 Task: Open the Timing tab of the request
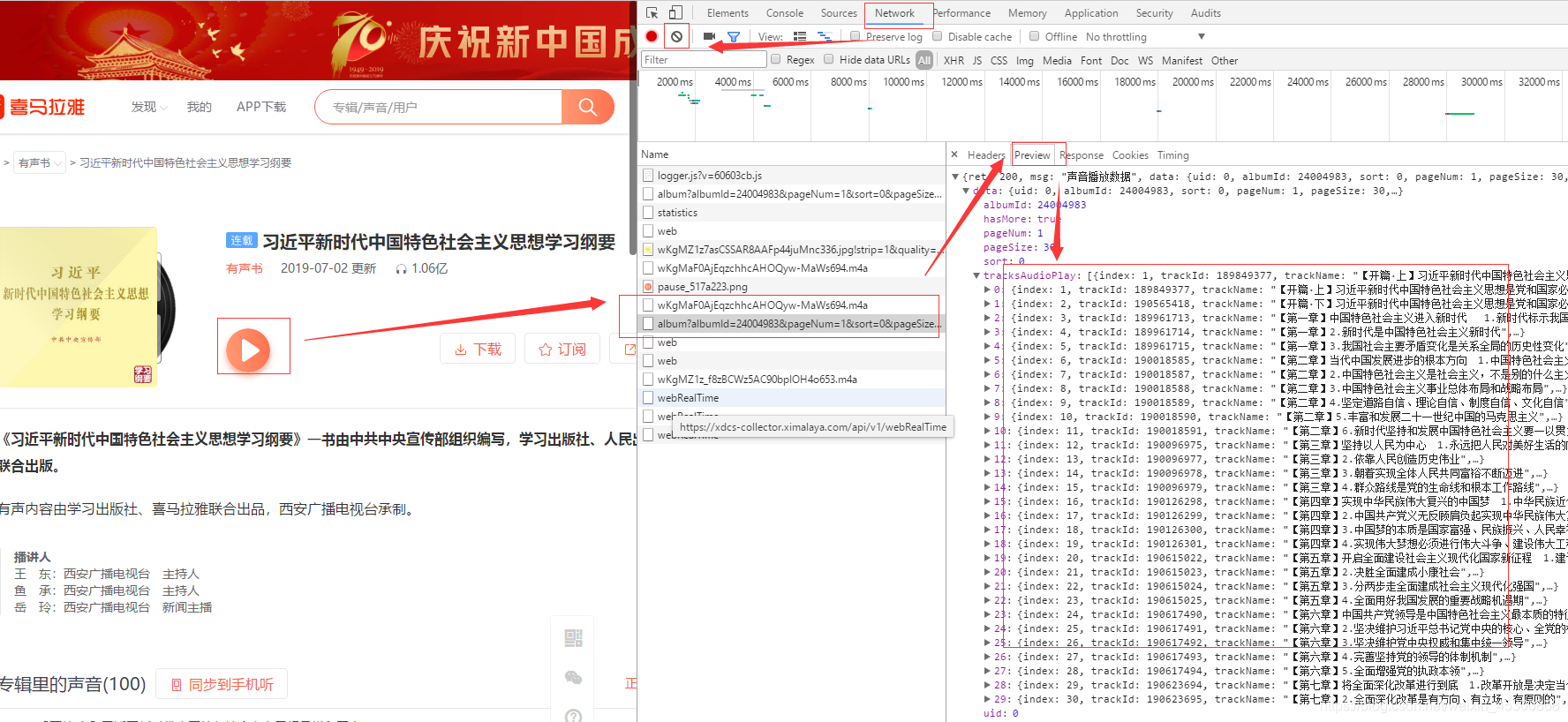tap(1172, 154)
